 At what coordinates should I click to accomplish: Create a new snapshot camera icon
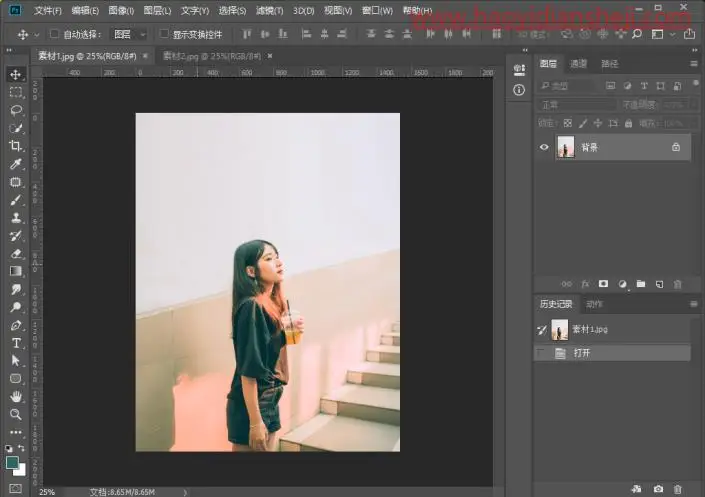[x=658, y=488]
